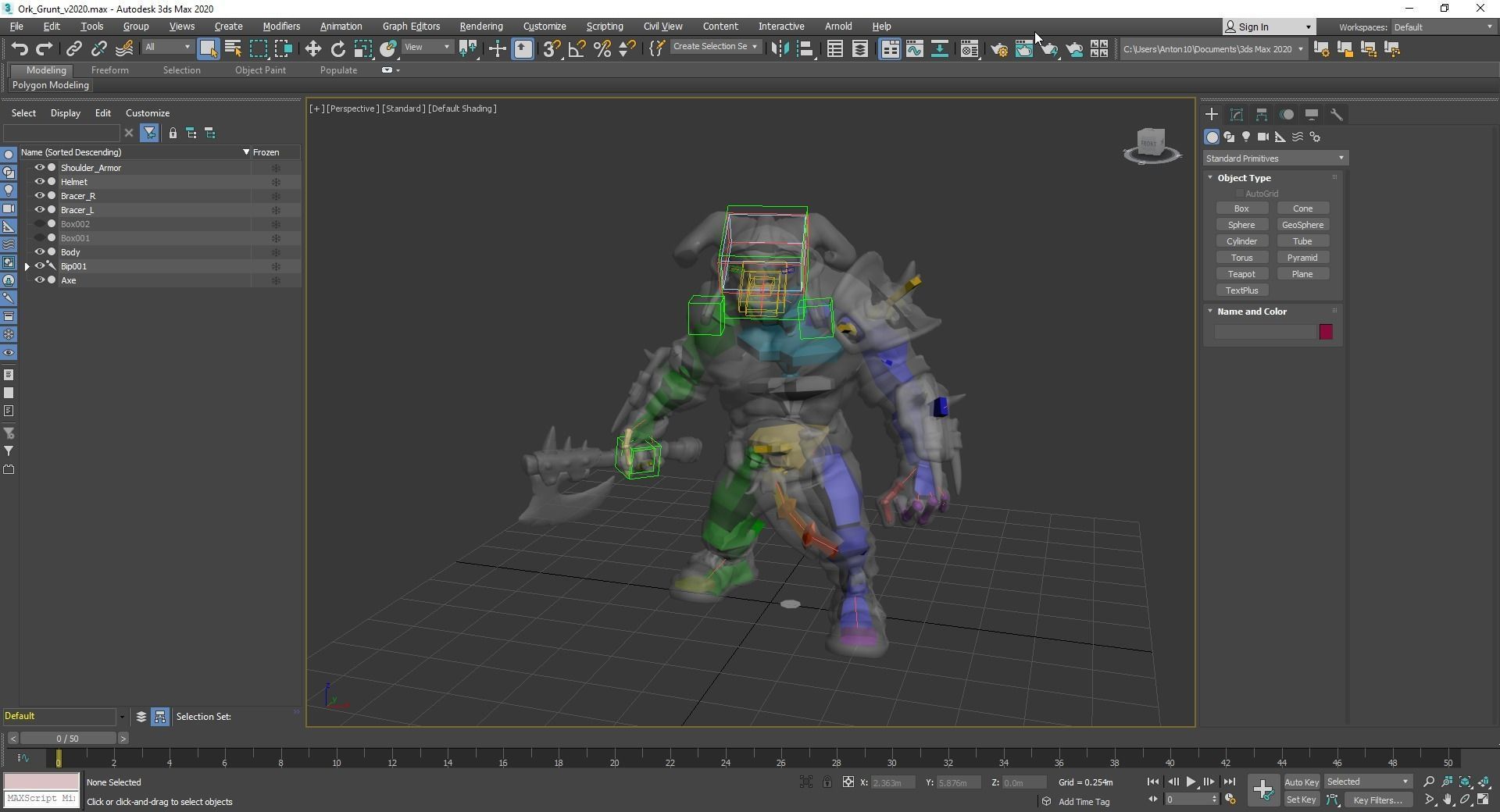Image resolution: width=1500 pixels, height=812 pixels.
Task: Click the Zoom Extents navigation icon
Action: point(1466,782)
